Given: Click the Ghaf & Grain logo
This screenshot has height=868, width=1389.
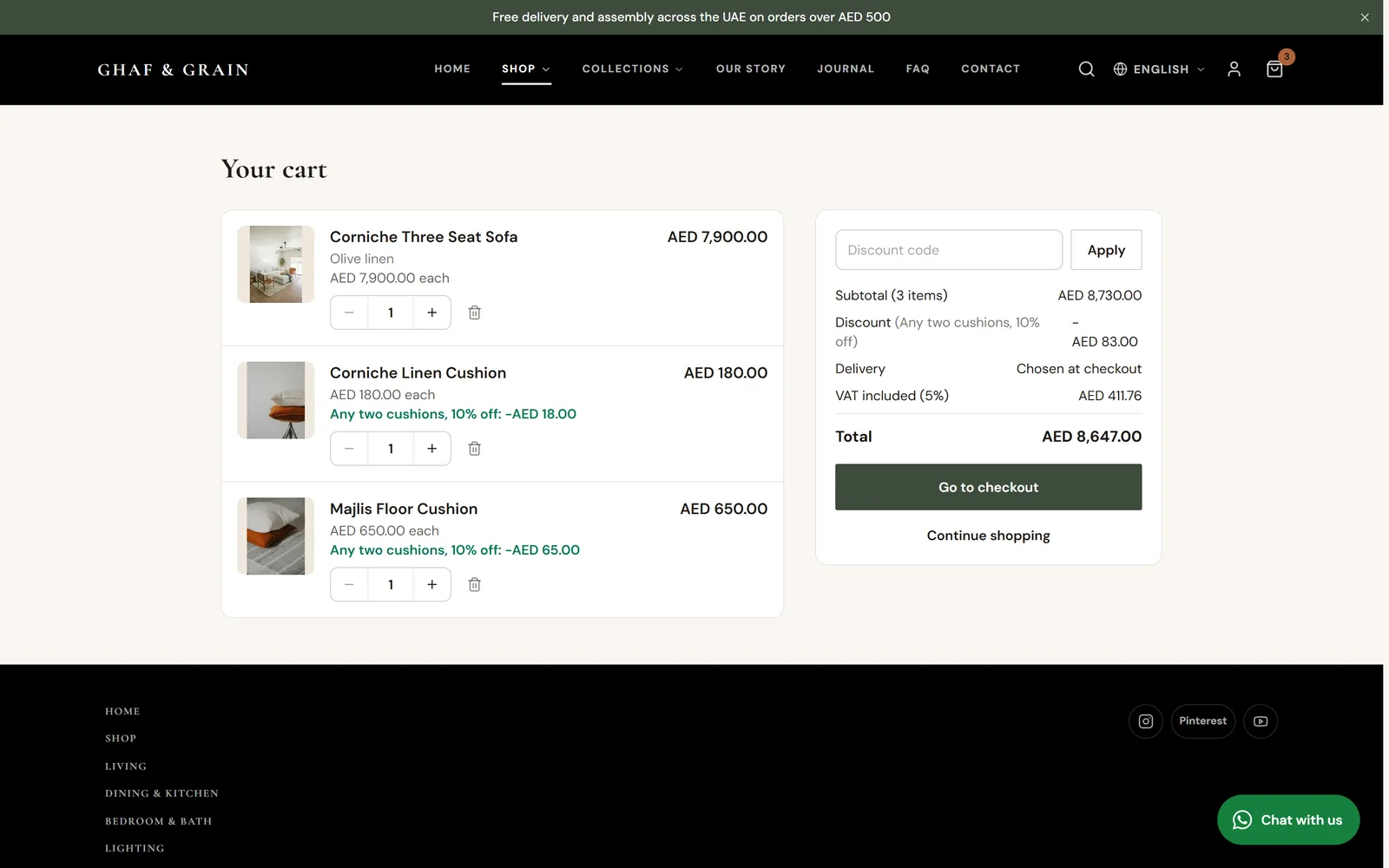Looking at the screenshot, I should click(174, 69).
